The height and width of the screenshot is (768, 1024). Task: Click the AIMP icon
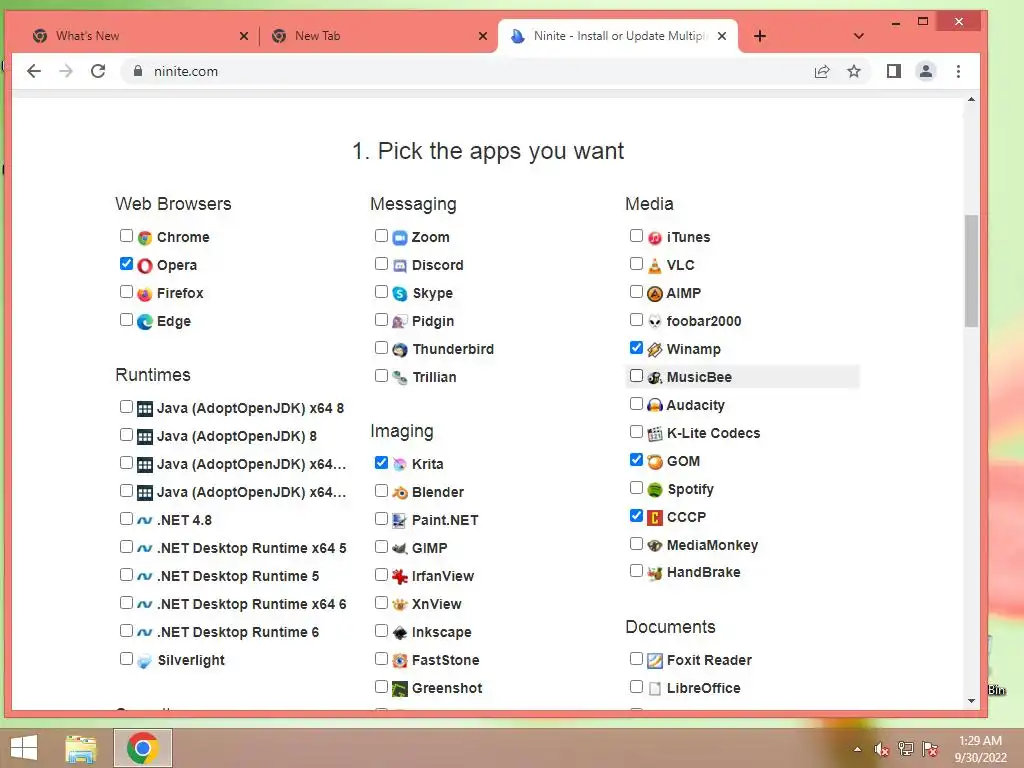[x=654, y=294]
